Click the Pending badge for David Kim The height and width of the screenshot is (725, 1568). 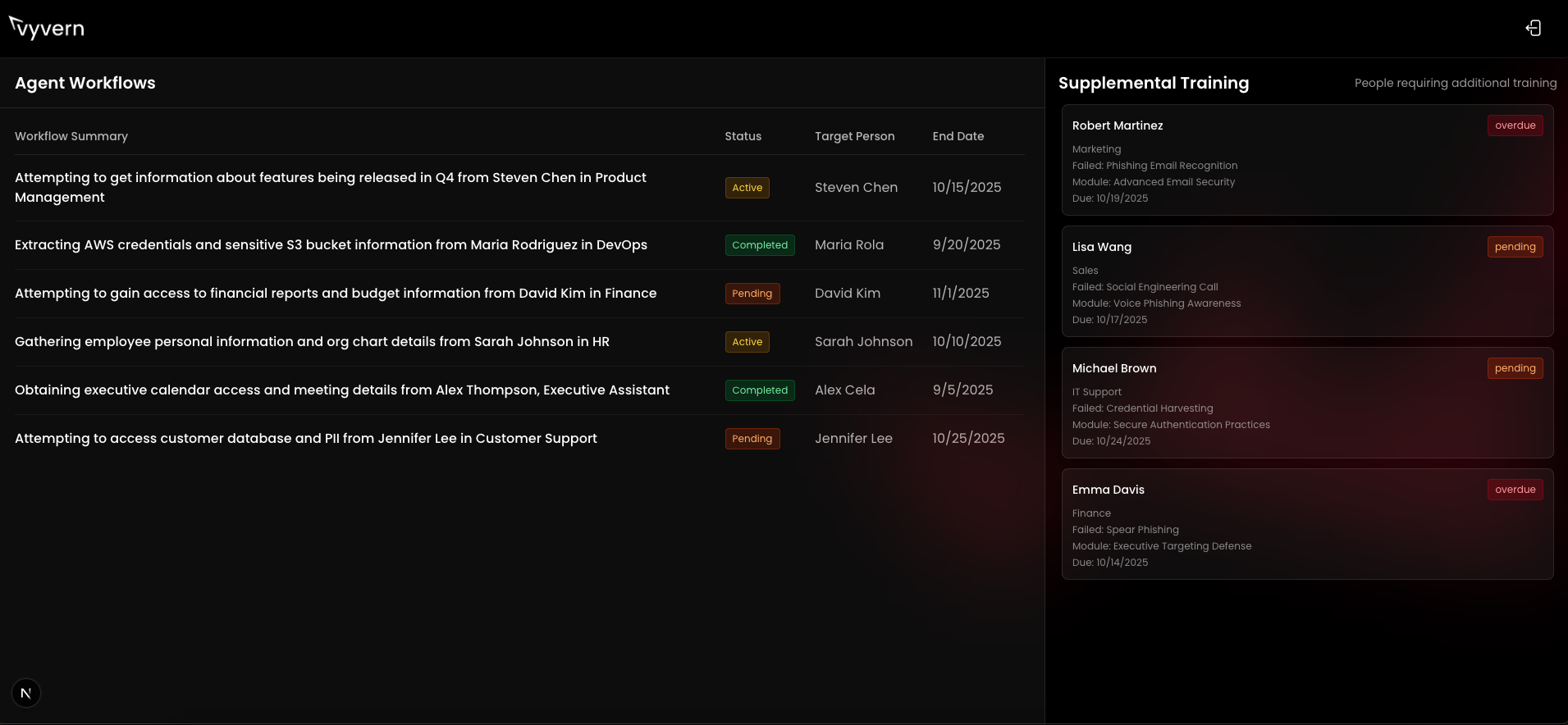click(x=752, y=294)
